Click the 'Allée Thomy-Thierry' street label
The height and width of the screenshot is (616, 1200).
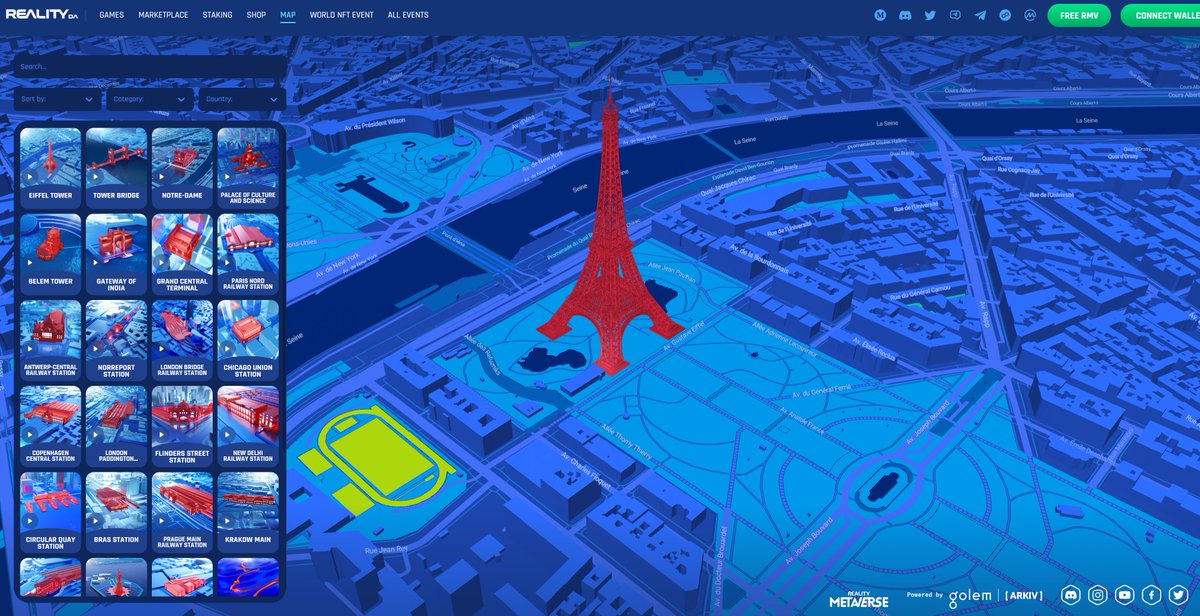pos(626,440)
